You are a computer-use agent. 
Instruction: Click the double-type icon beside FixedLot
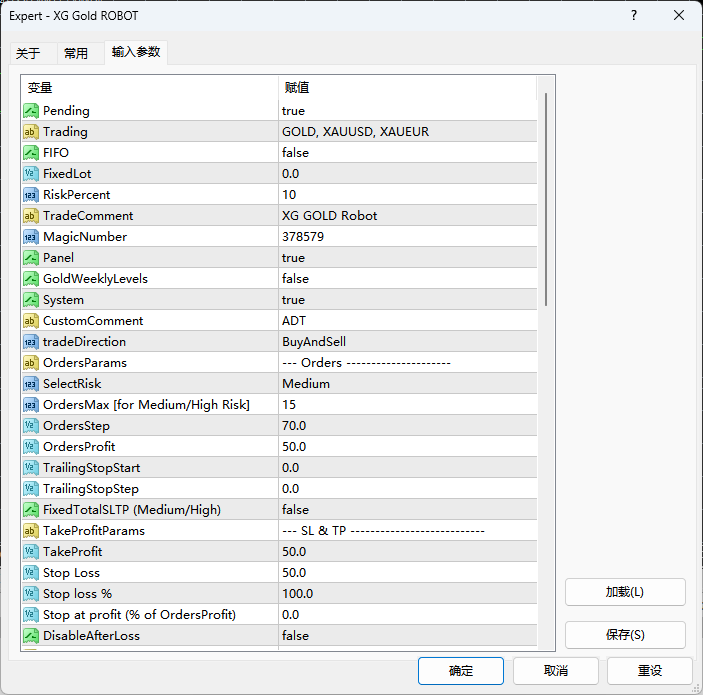(x=31, y=174)
